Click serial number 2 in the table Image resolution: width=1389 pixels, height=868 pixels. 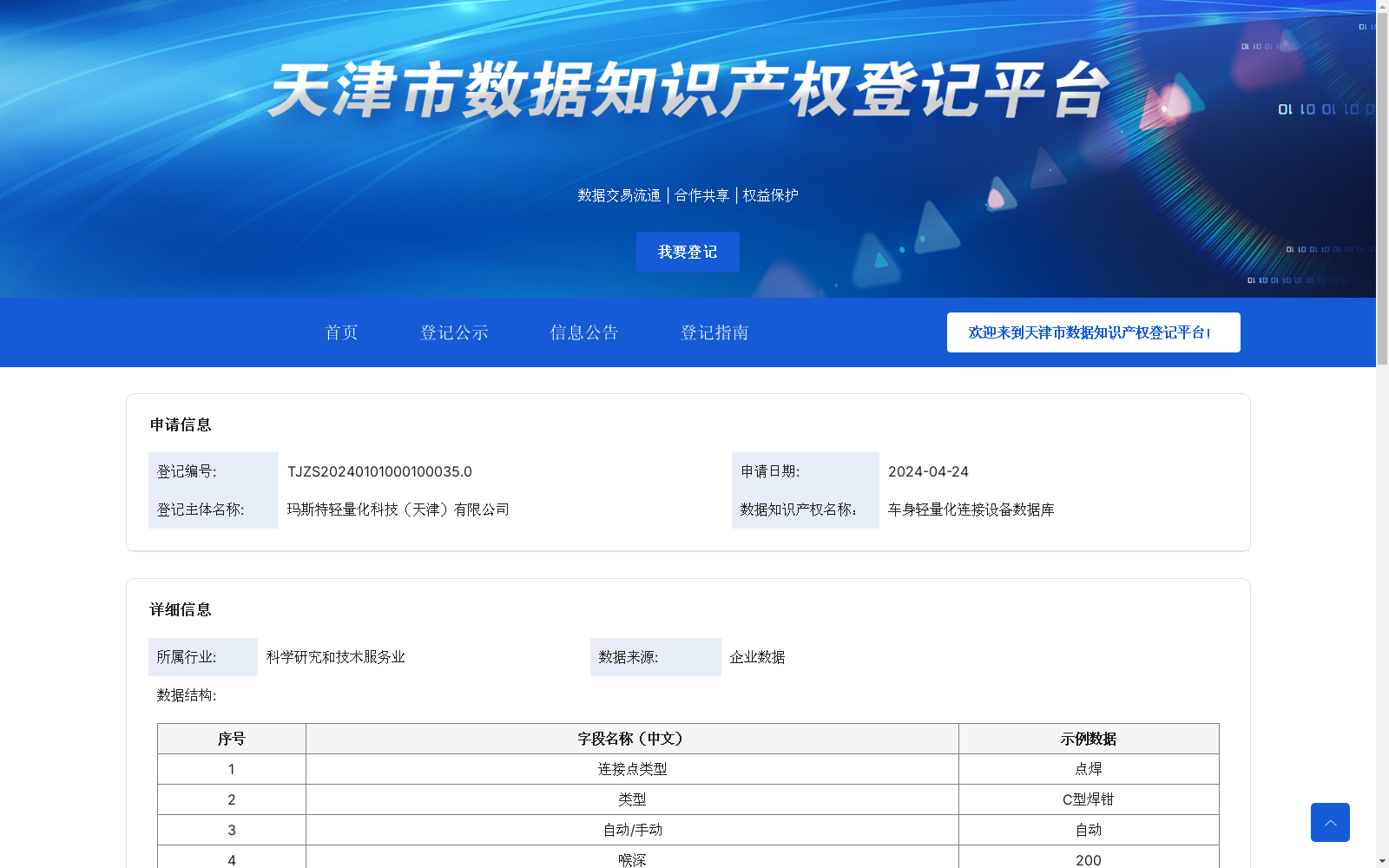pyautogui.click(x=232, y=799)
